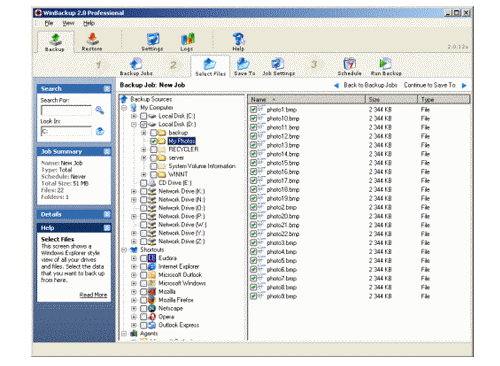Select the Save To step icon
The image size is (500, 366).
244,63
